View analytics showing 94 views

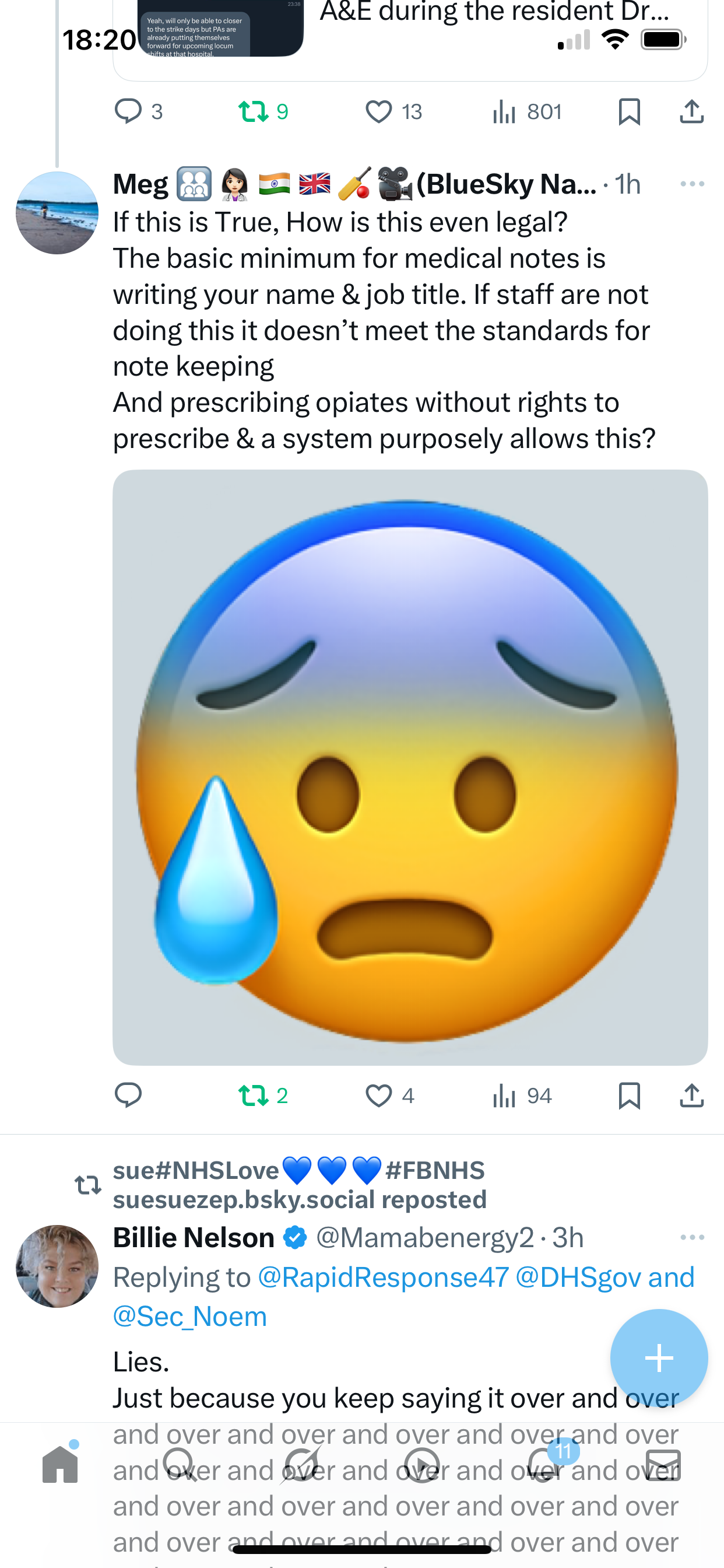tap(522, 1095)
